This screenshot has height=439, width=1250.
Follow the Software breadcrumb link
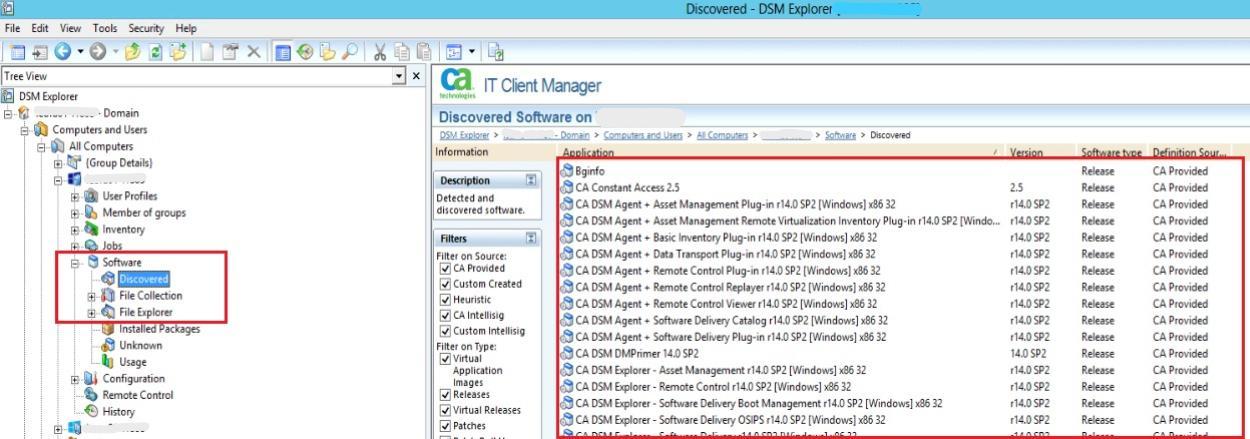click(x=842, y=136)
